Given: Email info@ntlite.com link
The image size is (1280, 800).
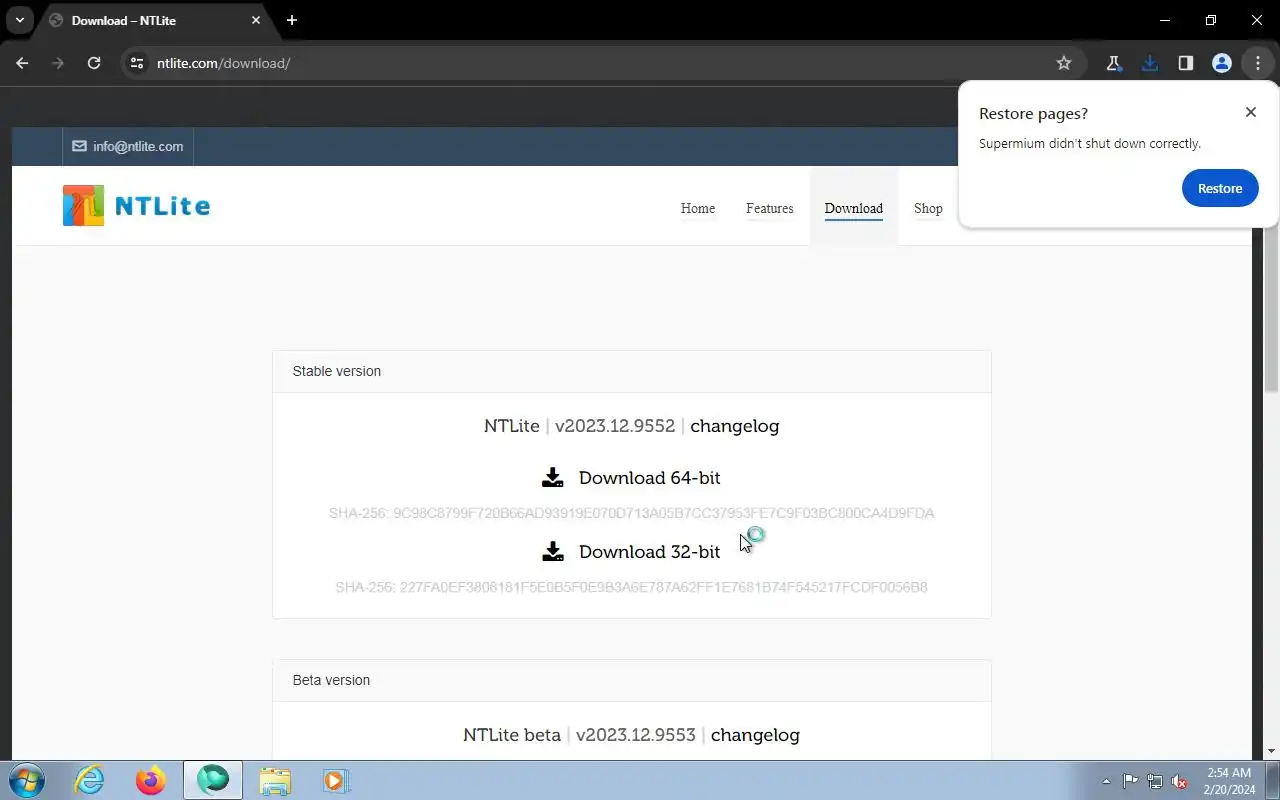Looking at the screenshot, I should (x=128, y=146).
